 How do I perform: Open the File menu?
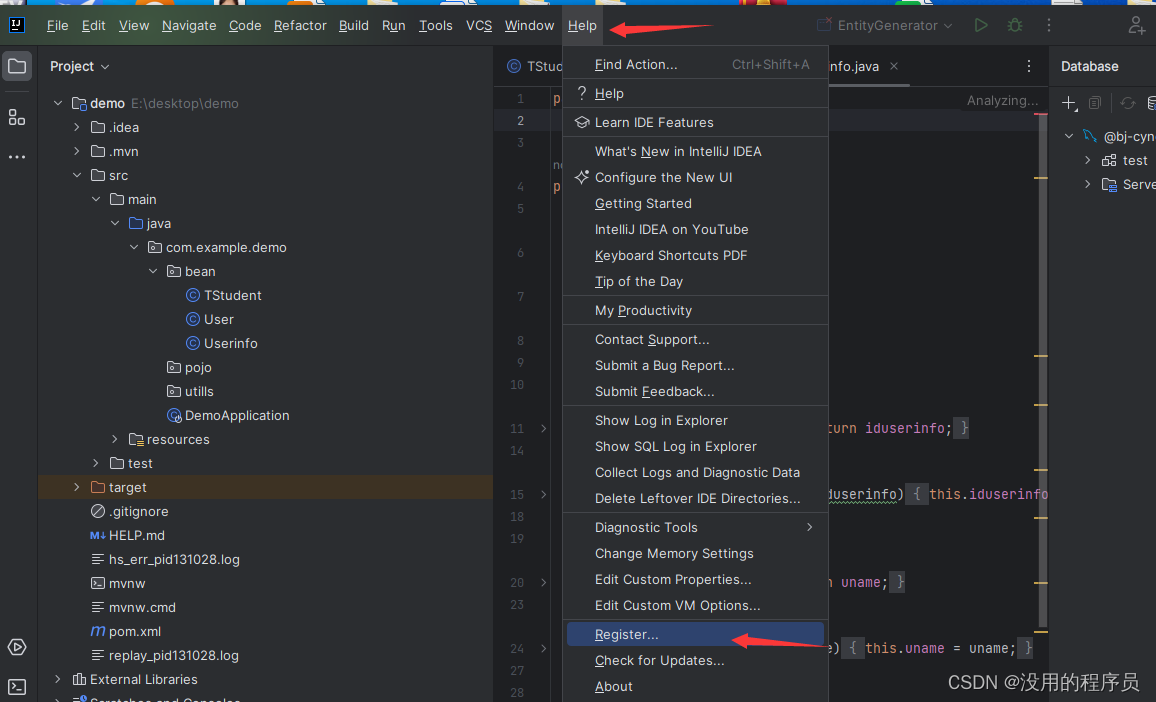pyautogui.click(x=58, y=25)
